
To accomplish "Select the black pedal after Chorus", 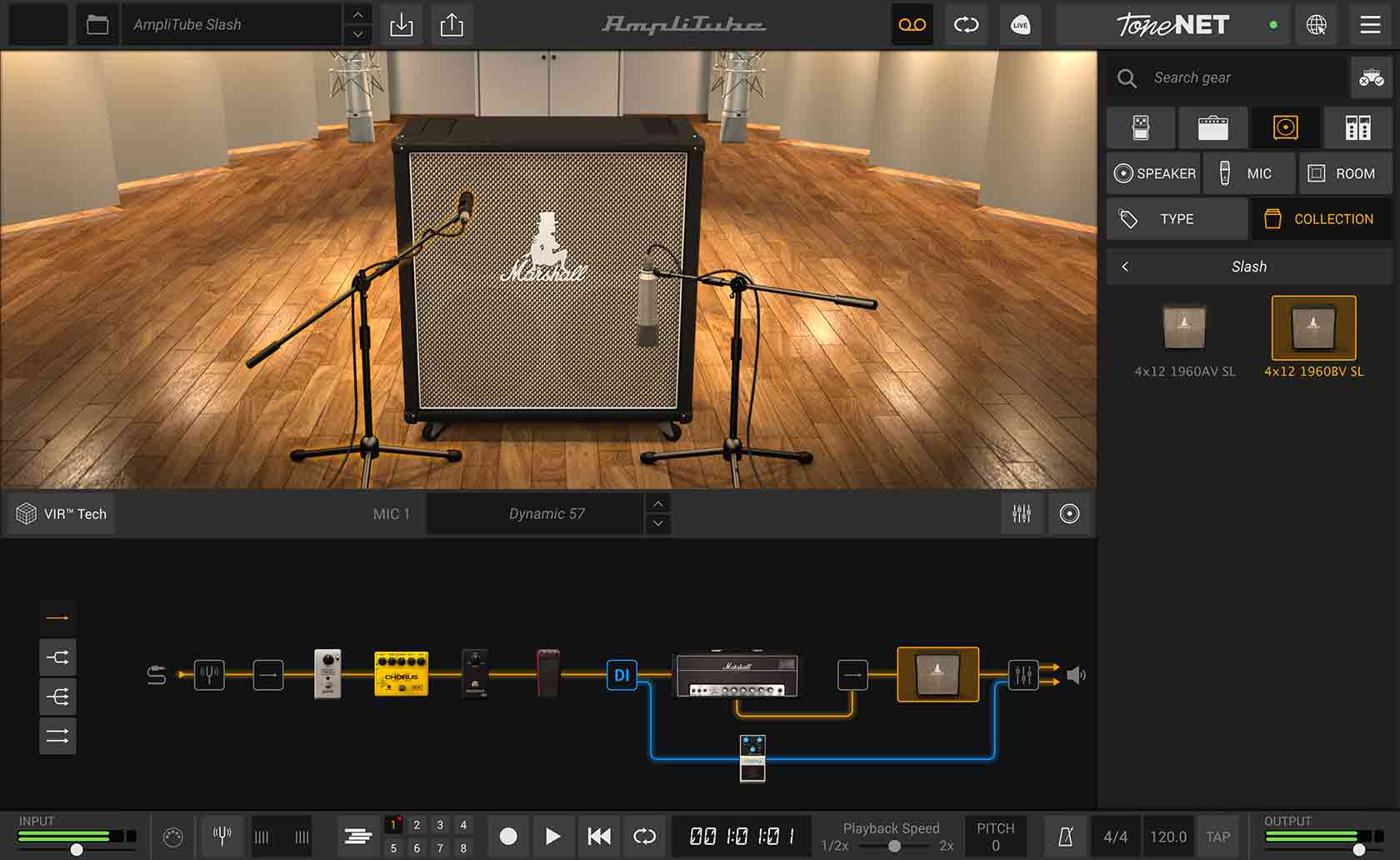I will [474, 673].
